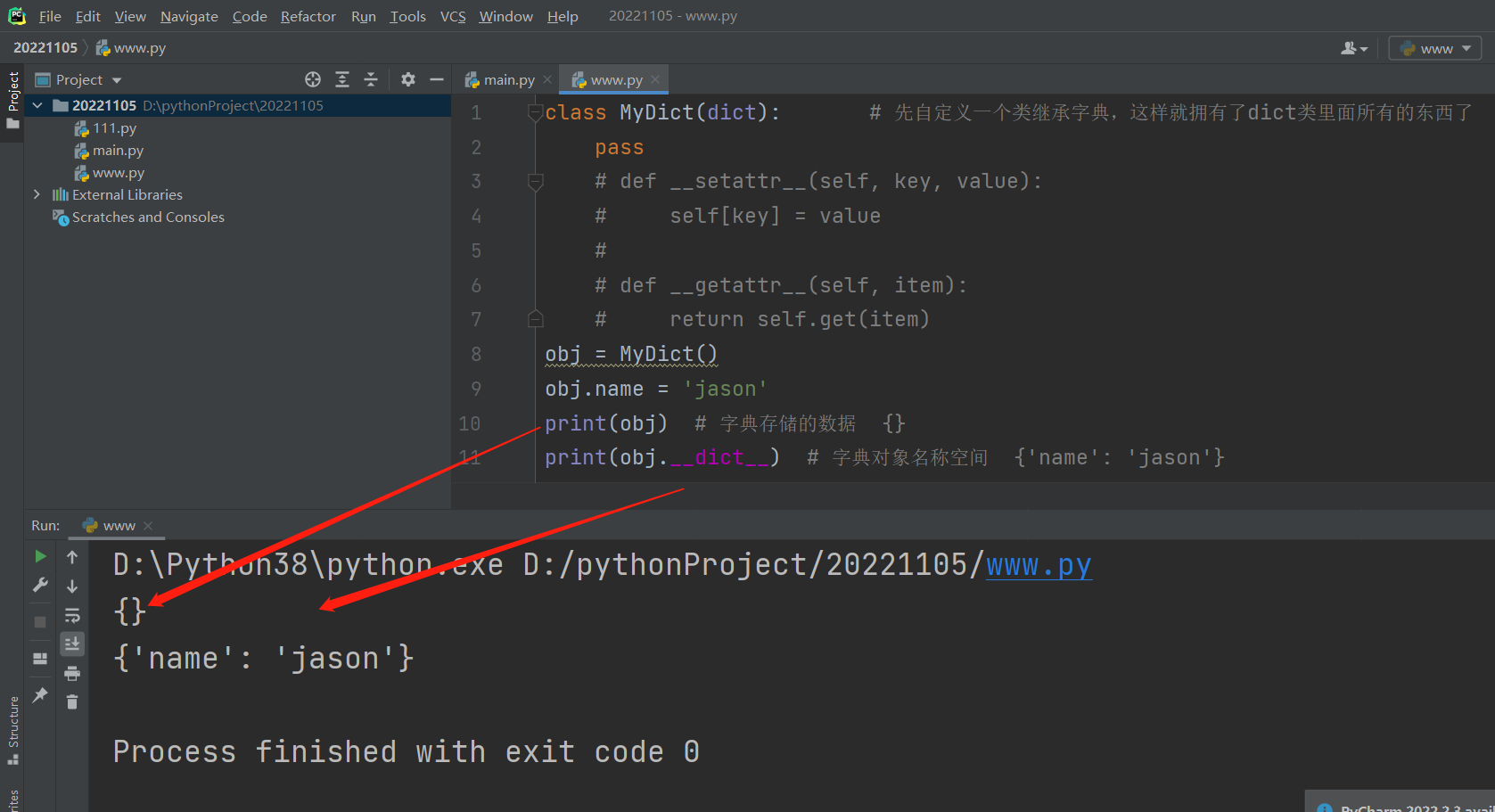This screenshot has width=1495, height=812.
Task: Fold the MyDict class at line 1
Action: pyautogui.click(x=535, y=112)
